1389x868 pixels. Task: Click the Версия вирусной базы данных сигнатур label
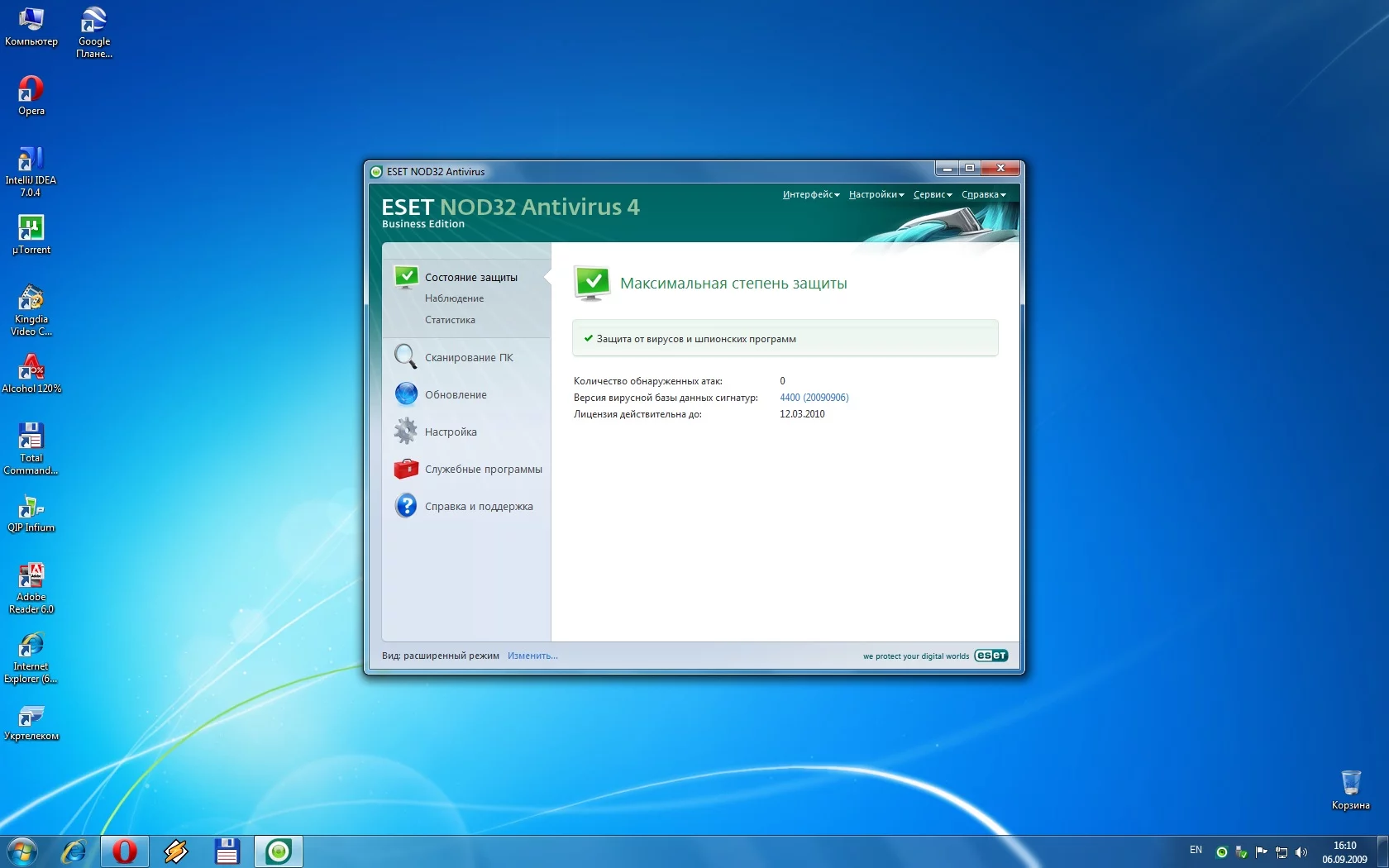click(666, 398)
